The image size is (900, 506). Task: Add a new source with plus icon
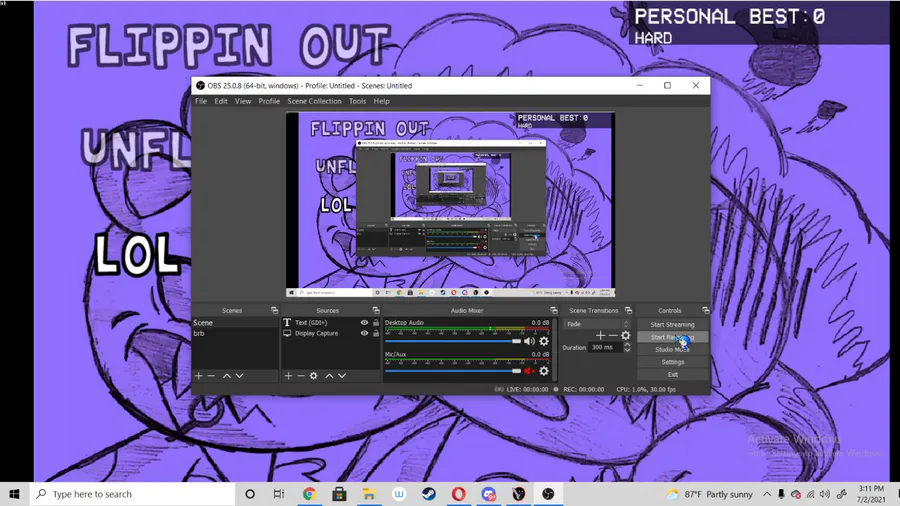tap(288, 376)
